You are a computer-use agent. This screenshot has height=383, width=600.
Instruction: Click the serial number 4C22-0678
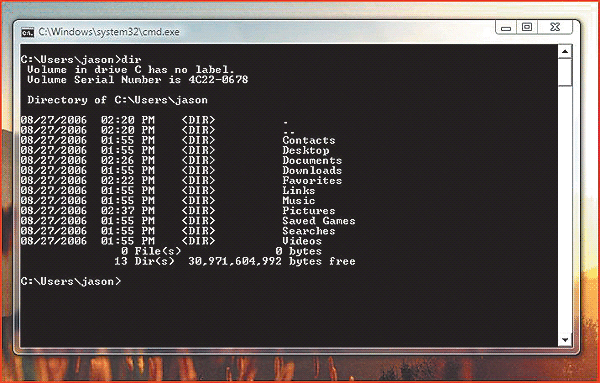point(218,80)
